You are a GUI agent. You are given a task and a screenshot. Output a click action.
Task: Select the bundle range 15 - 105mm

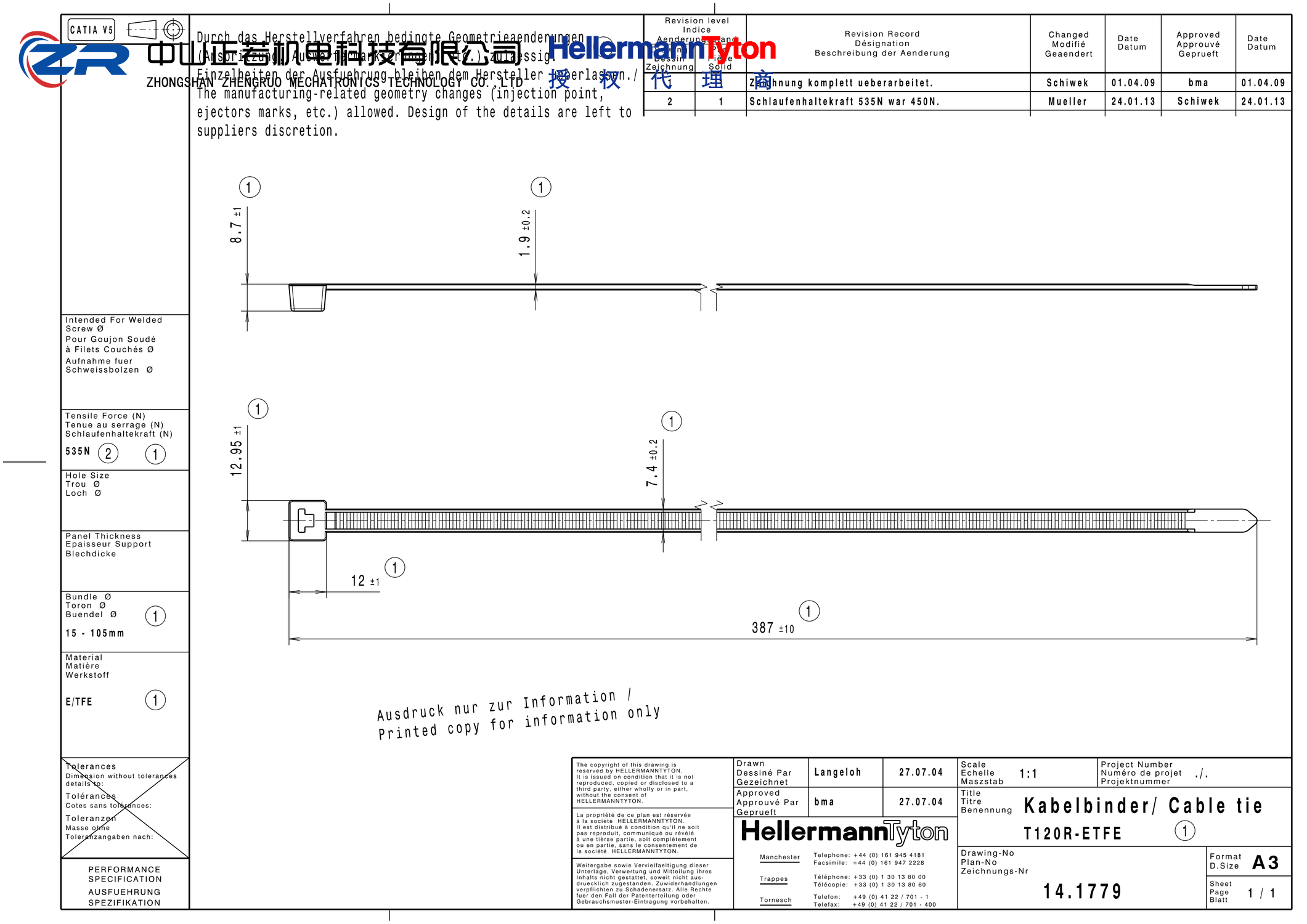click(95, 633)
